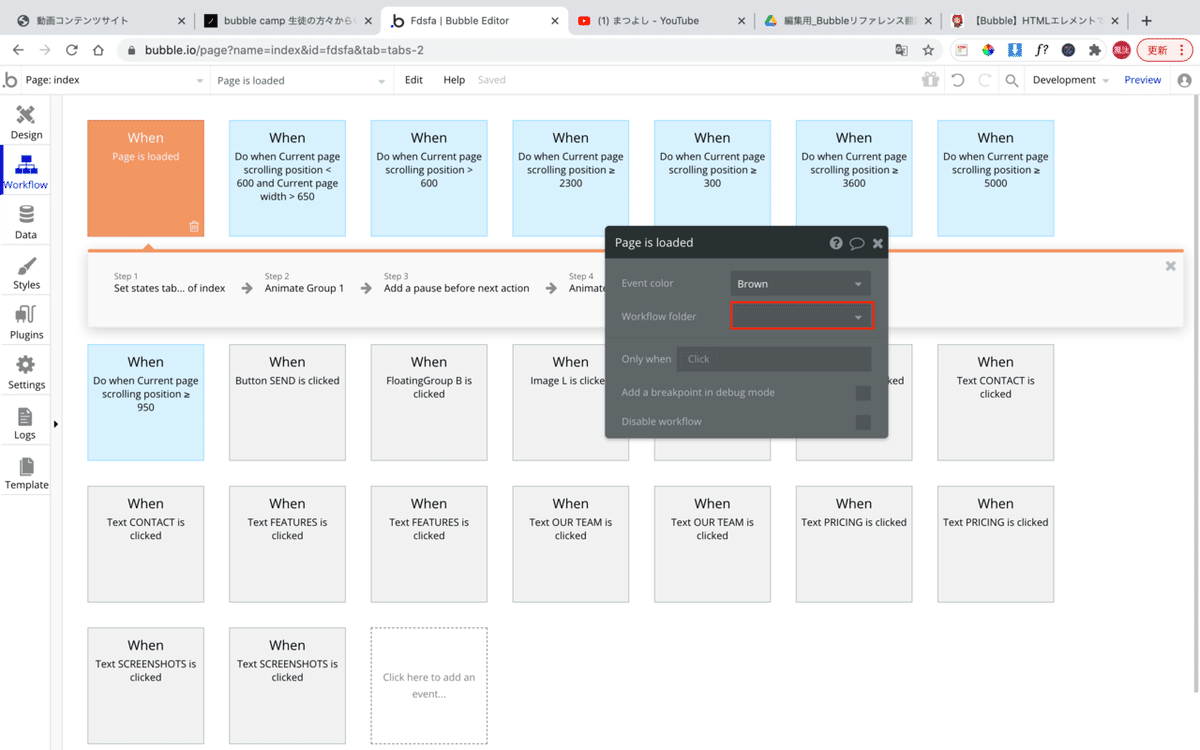
Task: Close the workflow steps panel
Action: coord(1171,266)
